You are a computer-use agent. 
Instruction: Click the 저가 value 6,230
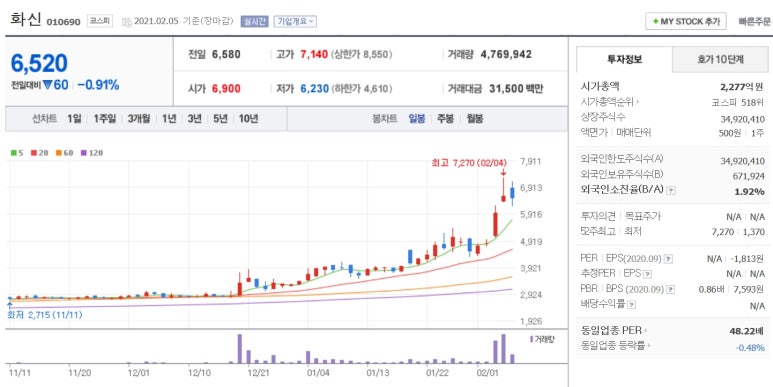click(x=315, y=89)
